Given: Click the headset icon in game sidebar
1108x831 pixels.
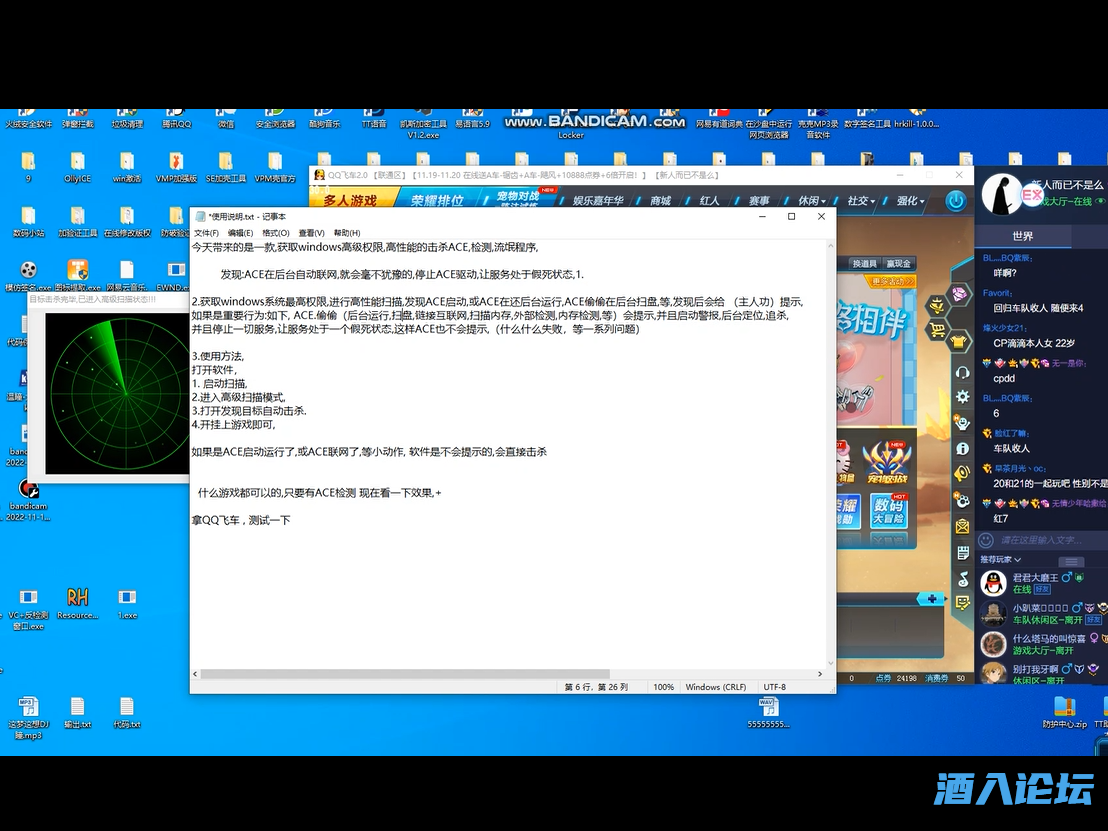Looking at the screenshot, I should 963,372.
